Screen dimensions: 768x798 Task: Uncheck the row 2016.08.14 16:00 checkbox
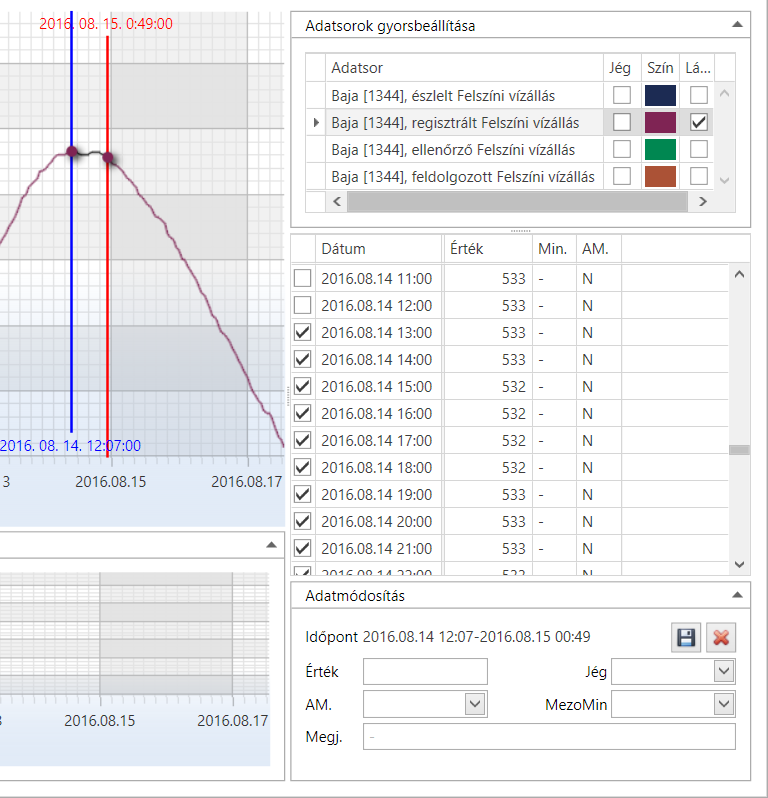(x=302, y=413)
